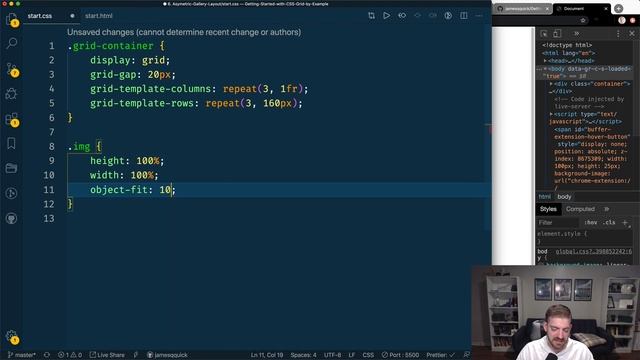640x360 pixels.
Task: Click the jamesqquick account in status bar
Action: (x=167, y=355)
